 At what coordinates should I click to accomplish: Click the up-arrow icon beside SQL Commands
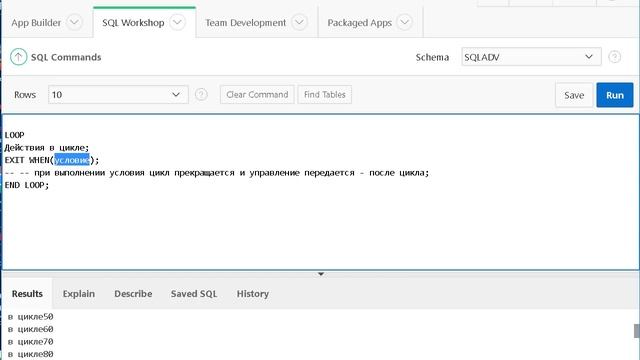18,57
